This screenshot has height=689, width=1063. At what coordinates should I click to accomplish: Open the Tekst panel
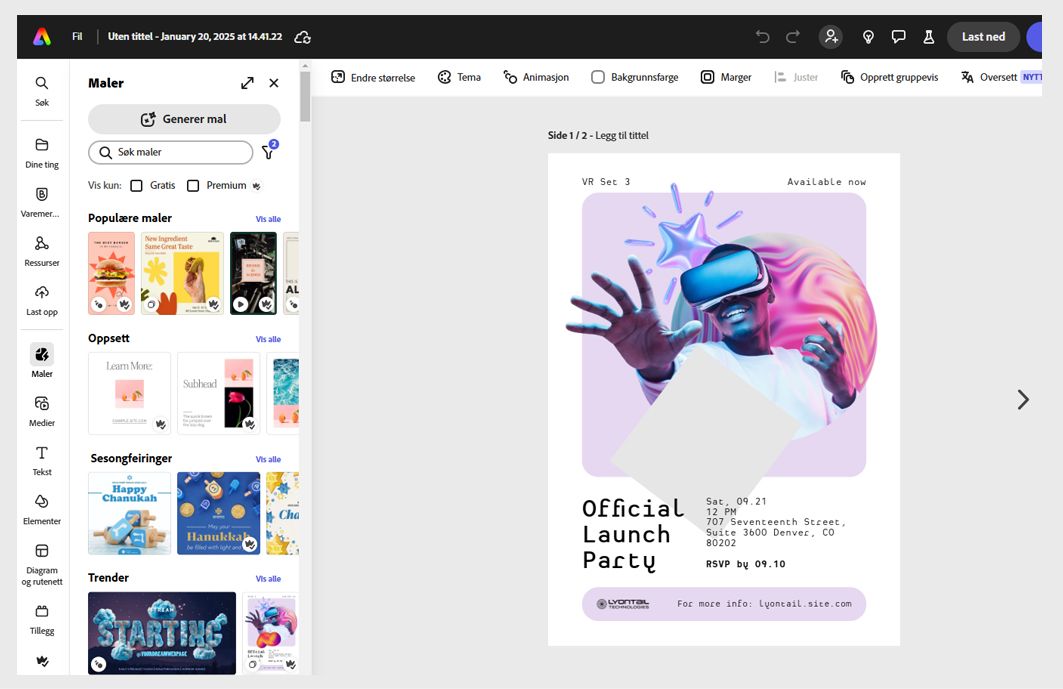[41, 459]
